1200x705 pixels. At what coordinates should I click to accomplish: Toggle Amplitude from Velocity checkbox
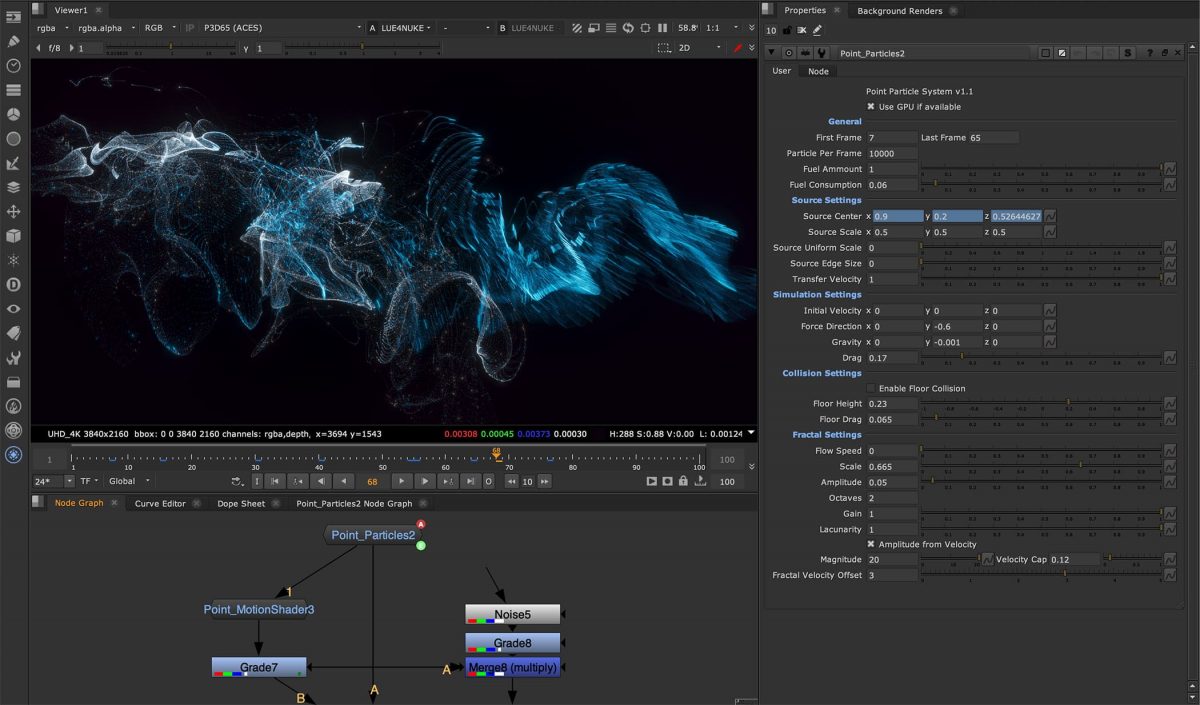[870, 544]
